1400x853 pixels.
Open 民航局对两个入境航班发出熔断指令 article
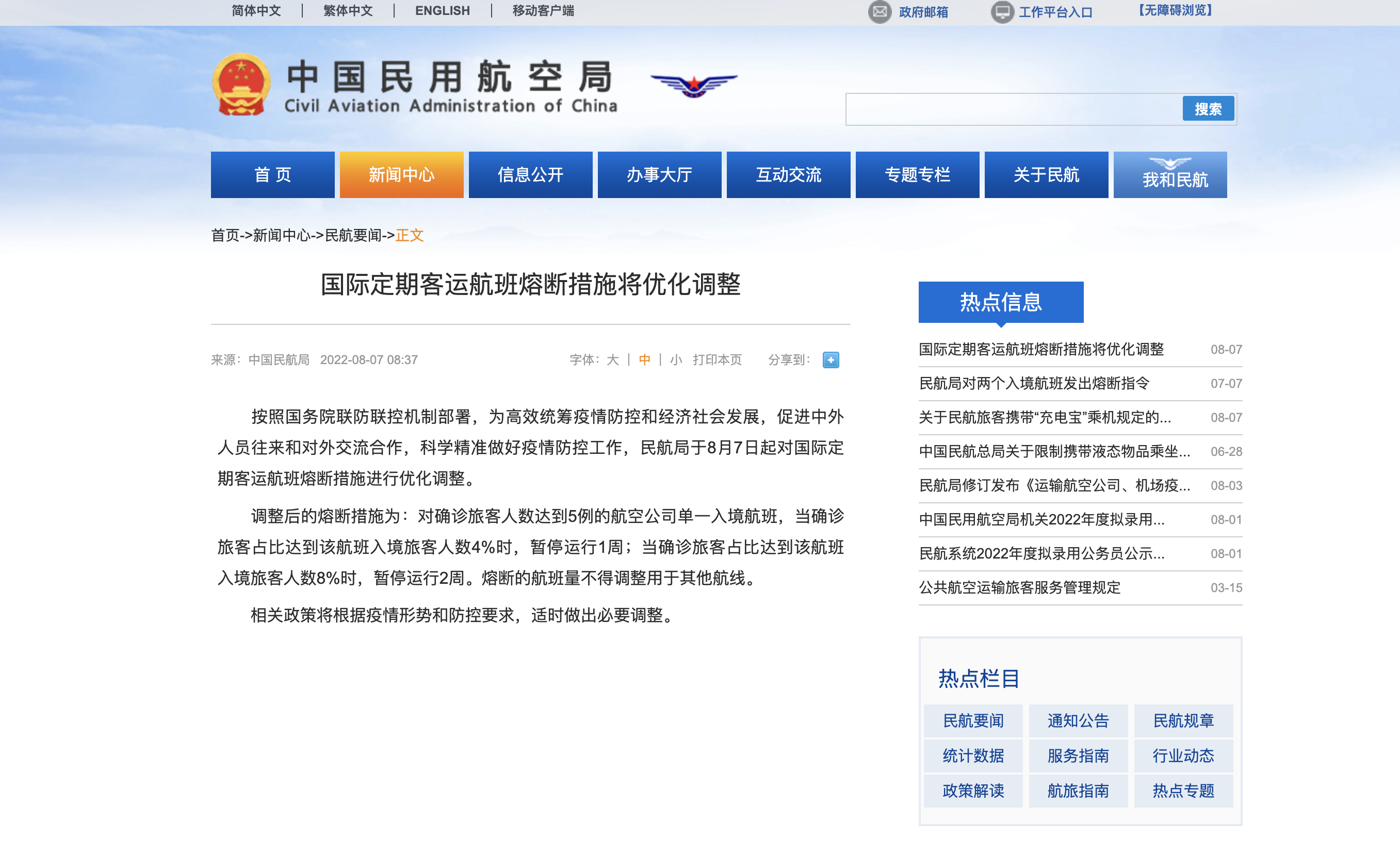[x=1034, y=383]
